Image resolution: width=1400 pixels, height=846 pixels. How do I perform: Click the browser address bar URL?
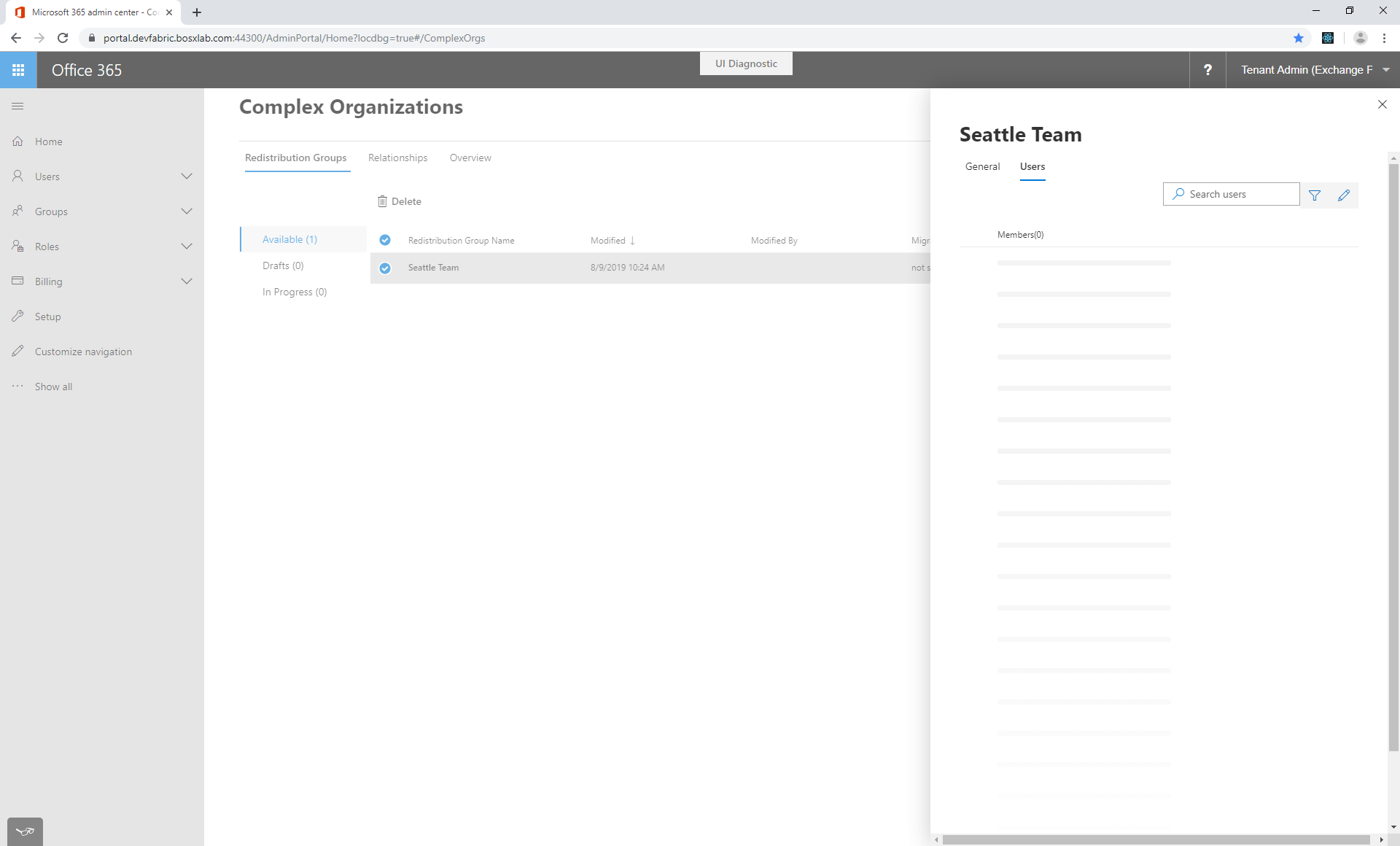coord(294,38)
